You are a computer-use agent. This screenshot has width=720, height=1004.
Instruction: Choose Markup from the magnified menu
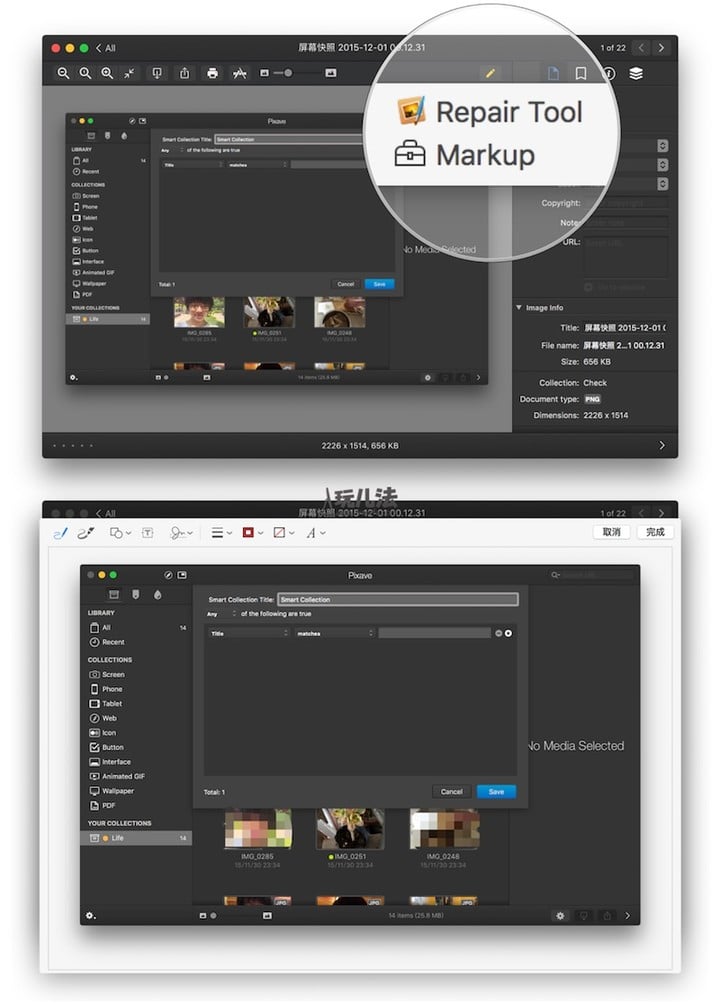pyautogui.click(x=466, y=155)
